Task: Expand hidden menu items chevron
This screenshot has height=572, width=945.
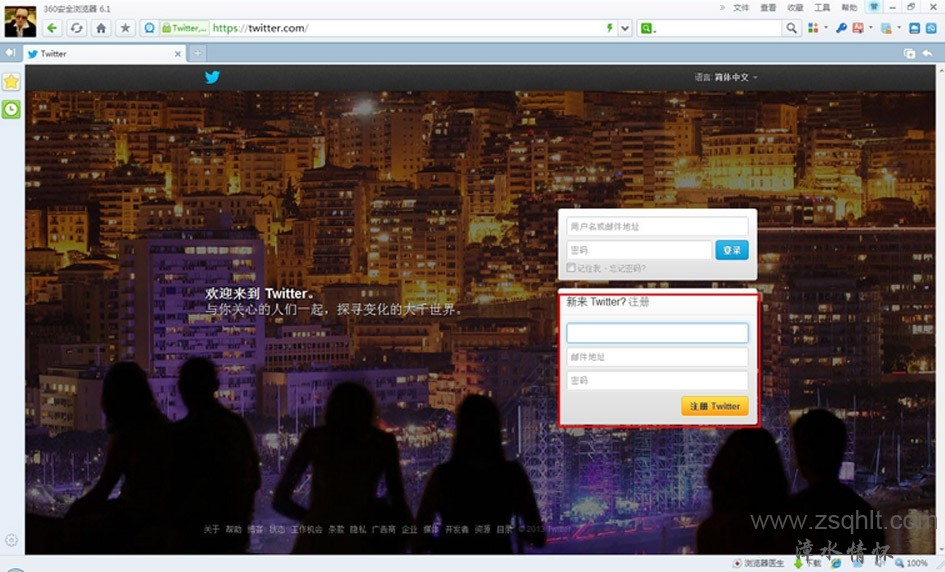Action: (722, 8)
